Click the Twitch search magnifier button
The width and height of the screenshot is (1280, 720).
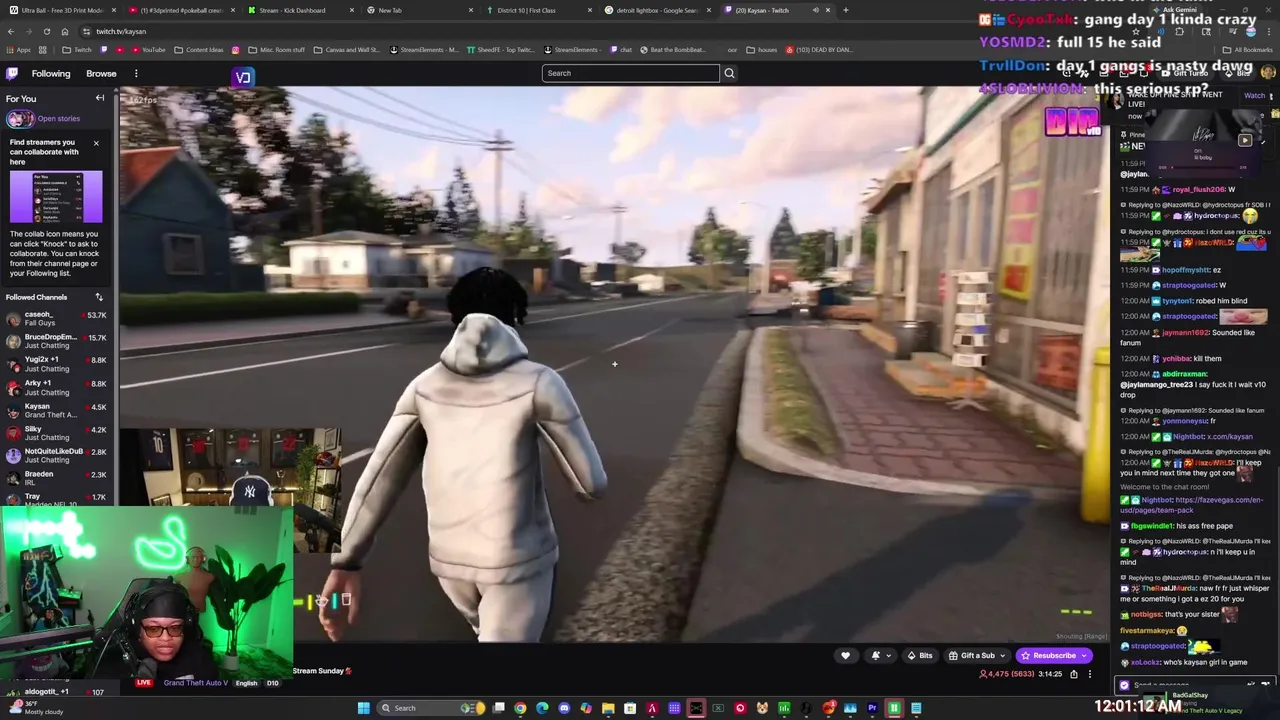729,73
